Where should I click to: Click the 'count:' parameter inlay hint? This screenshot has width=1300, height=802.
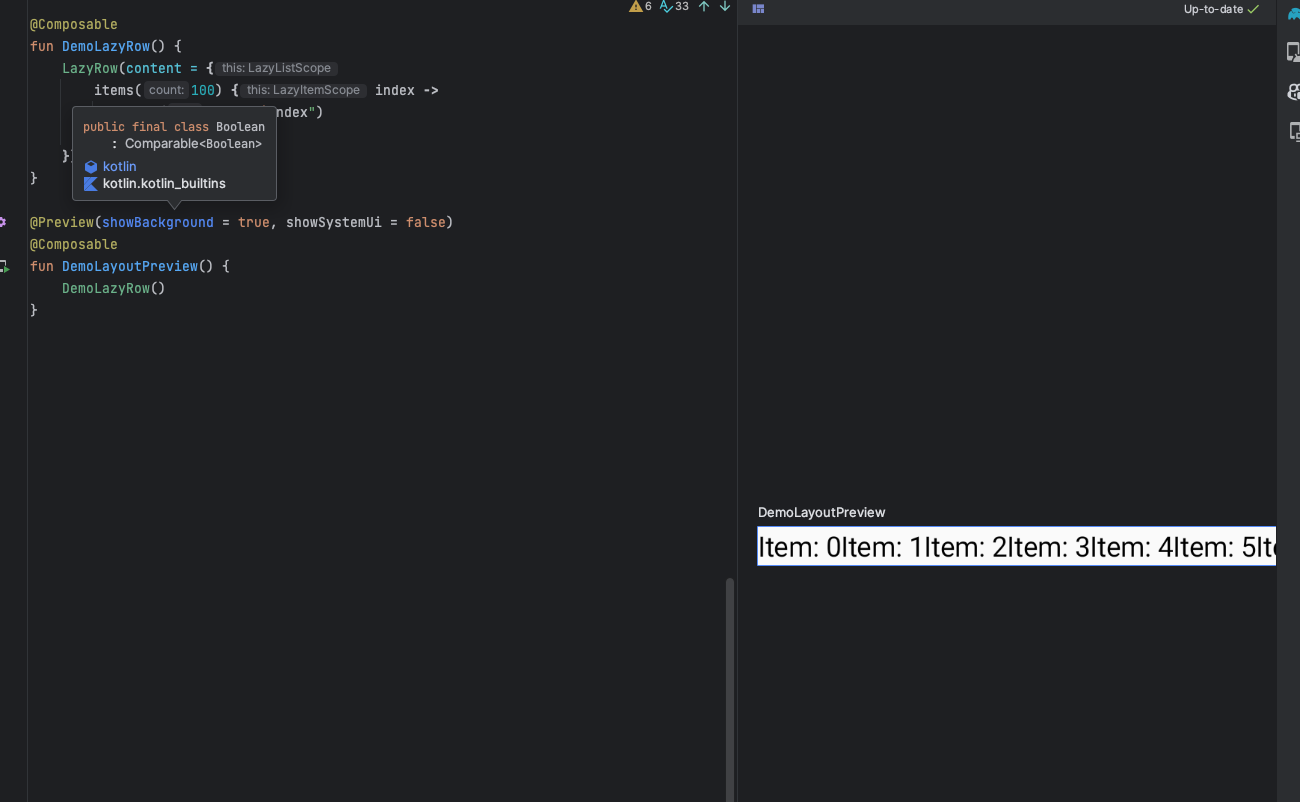(x=166, y=90)
